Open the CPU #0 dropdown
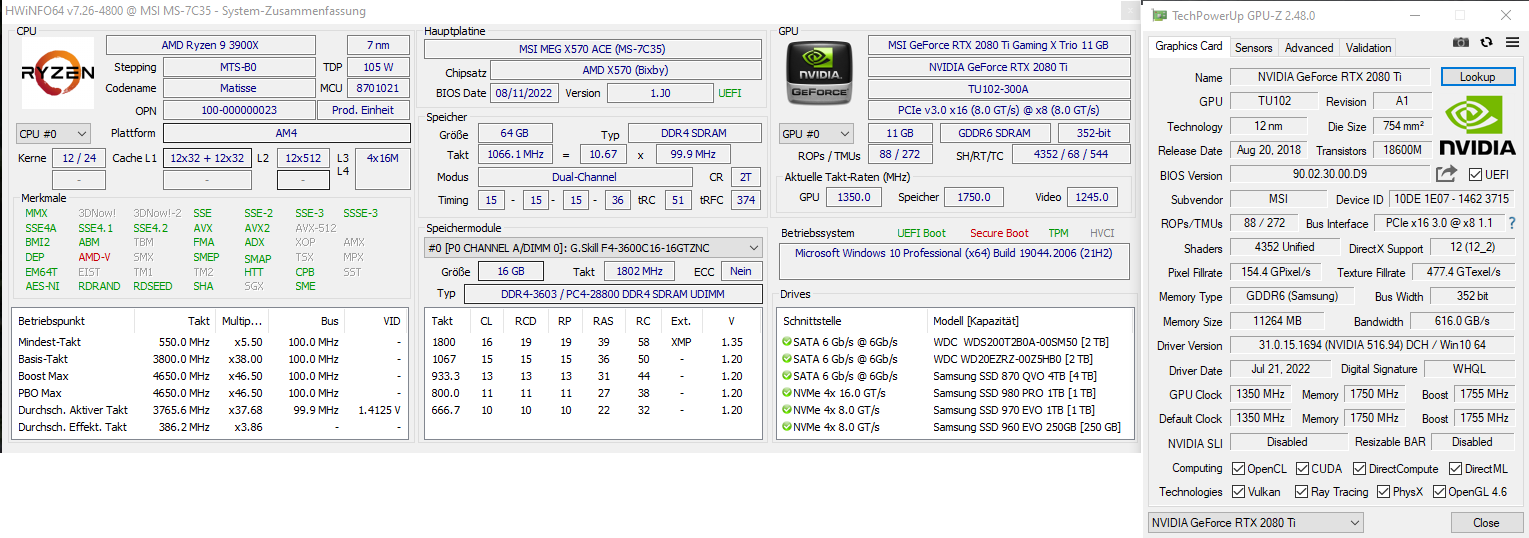Viewport: 1529px width, 538px height. 53,133
